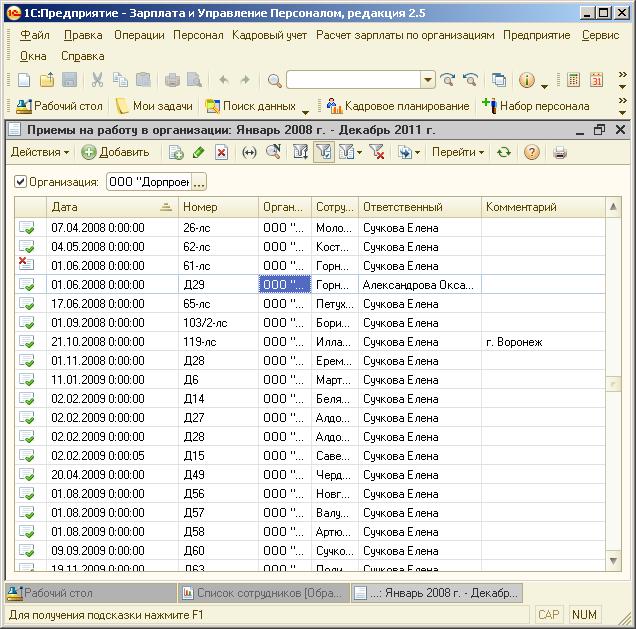Open the Действия dropdown menu

(x=40, y=152)
